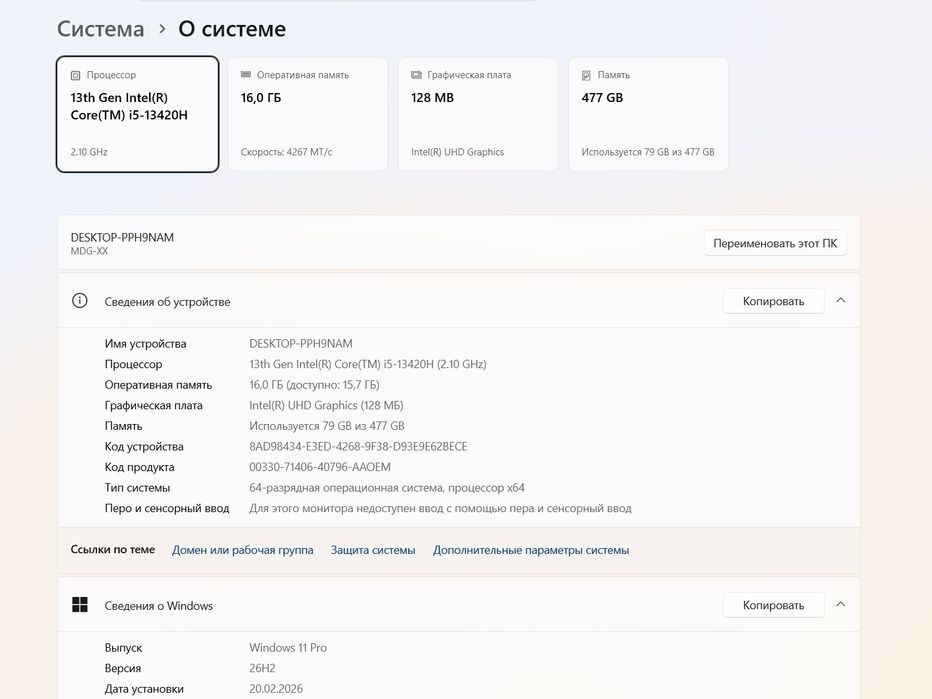Open the Память 477 GB storage card
The image size is (932, 699).
point(648,114)
